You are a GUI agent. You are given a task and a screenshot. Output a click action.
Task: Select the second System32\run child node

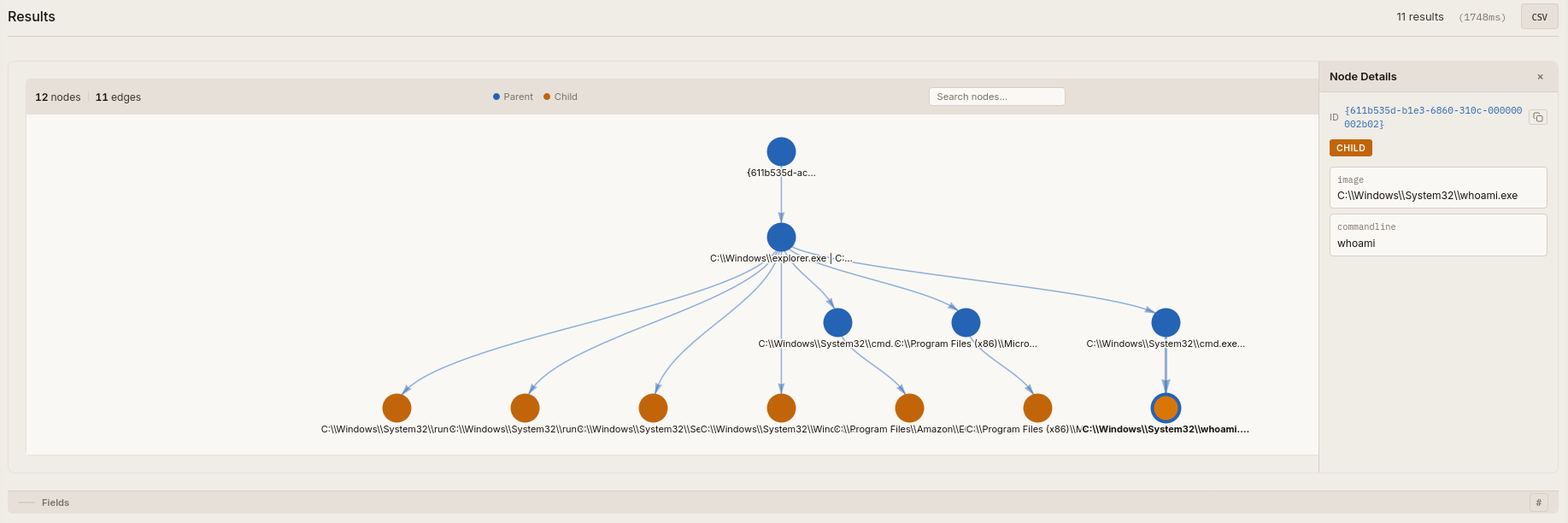pos(525,408)
